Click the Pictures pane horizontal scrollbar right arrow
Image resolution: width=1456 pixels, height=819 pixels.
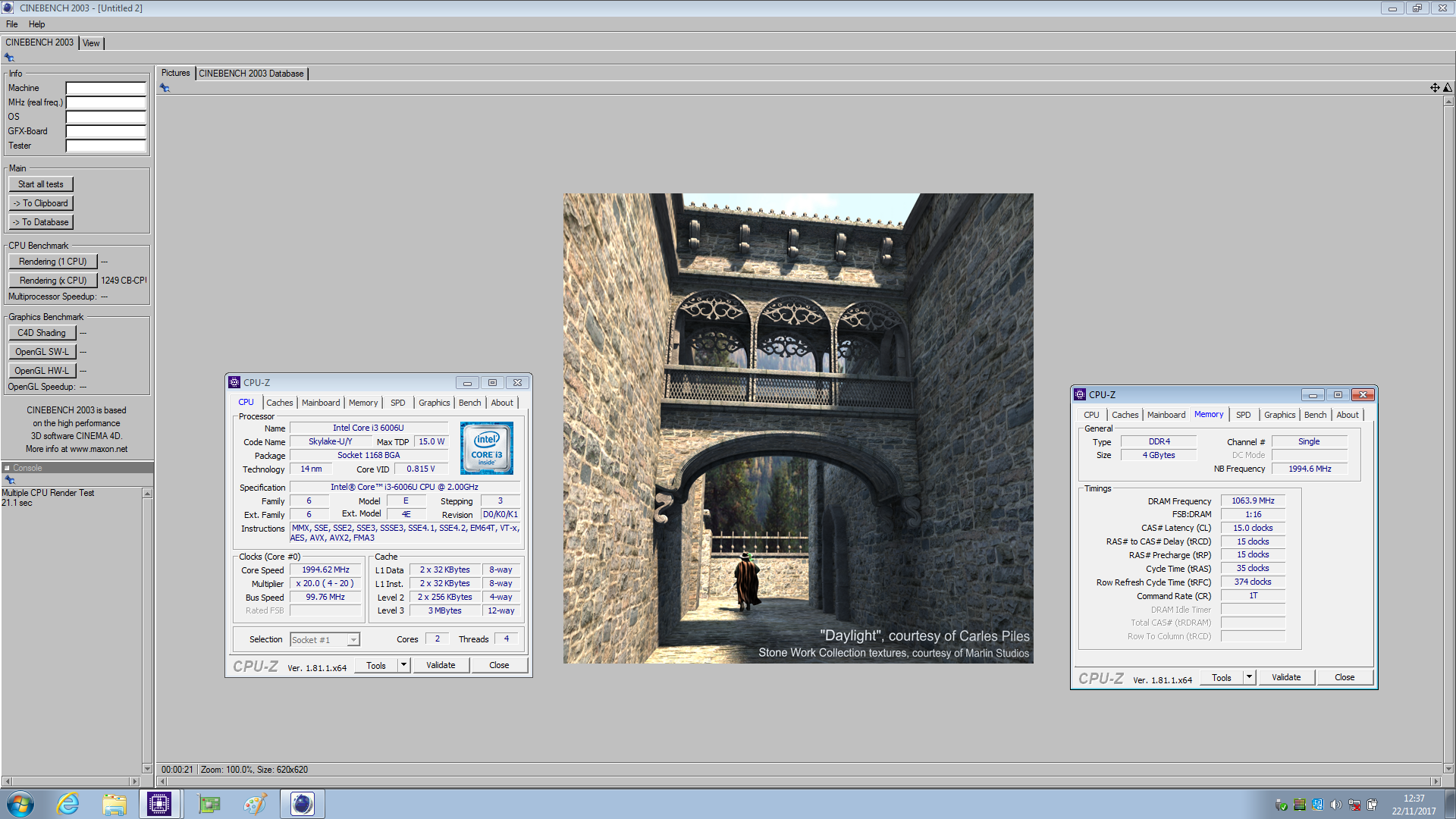(x=1436, y=781)
